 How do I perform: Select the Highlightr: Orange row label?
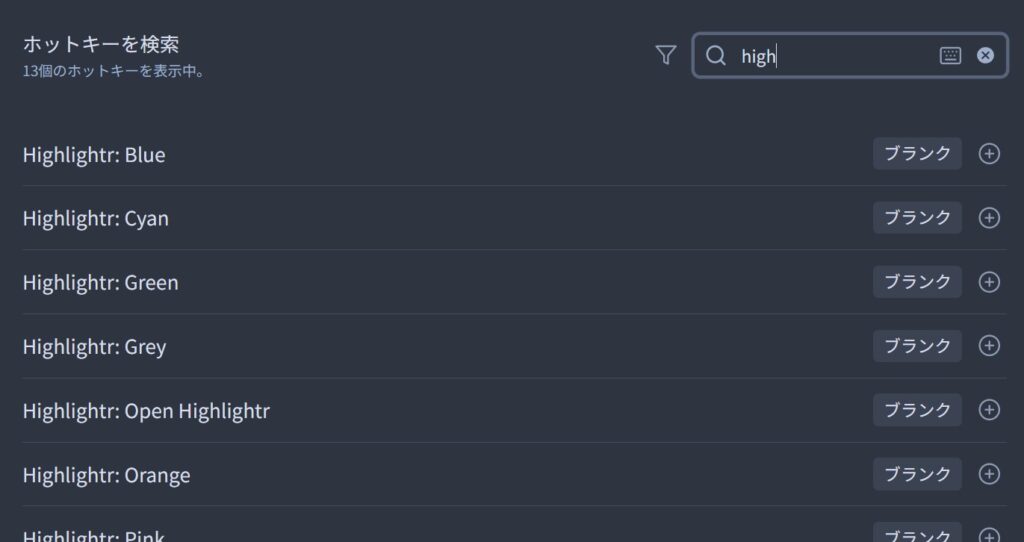pyautogui.click(x=106, y=475)
